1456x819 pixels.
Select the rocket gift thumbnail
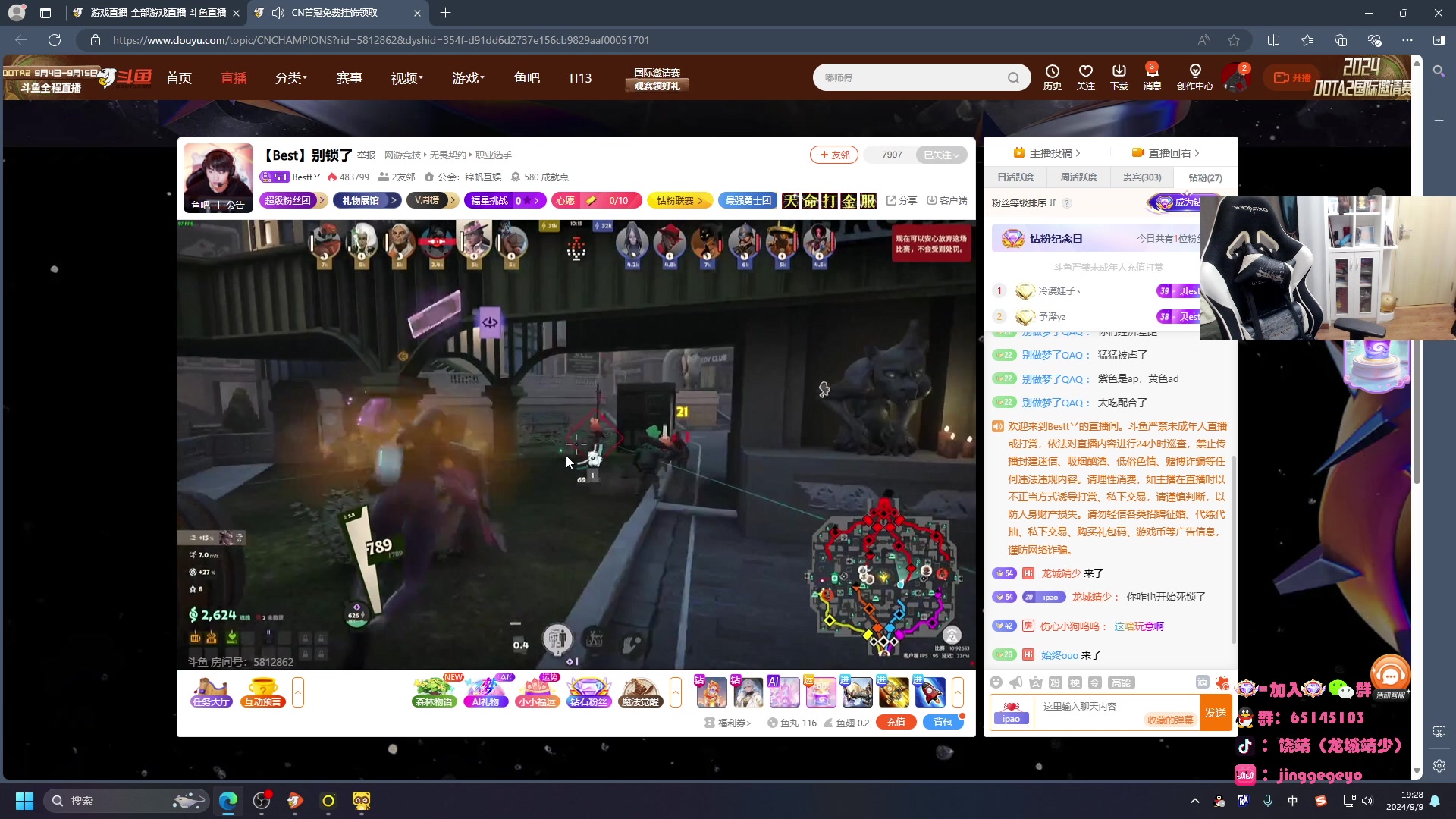pyautogui.click(x=929, y=692)
